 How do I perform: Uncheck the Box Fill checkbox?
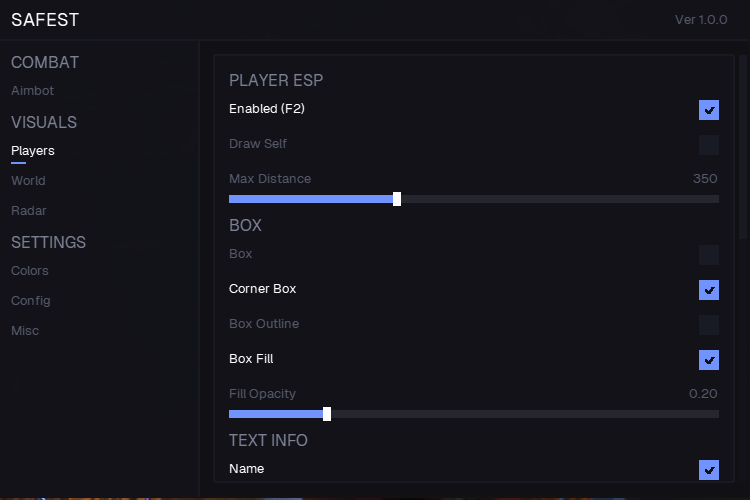[709, 360]
